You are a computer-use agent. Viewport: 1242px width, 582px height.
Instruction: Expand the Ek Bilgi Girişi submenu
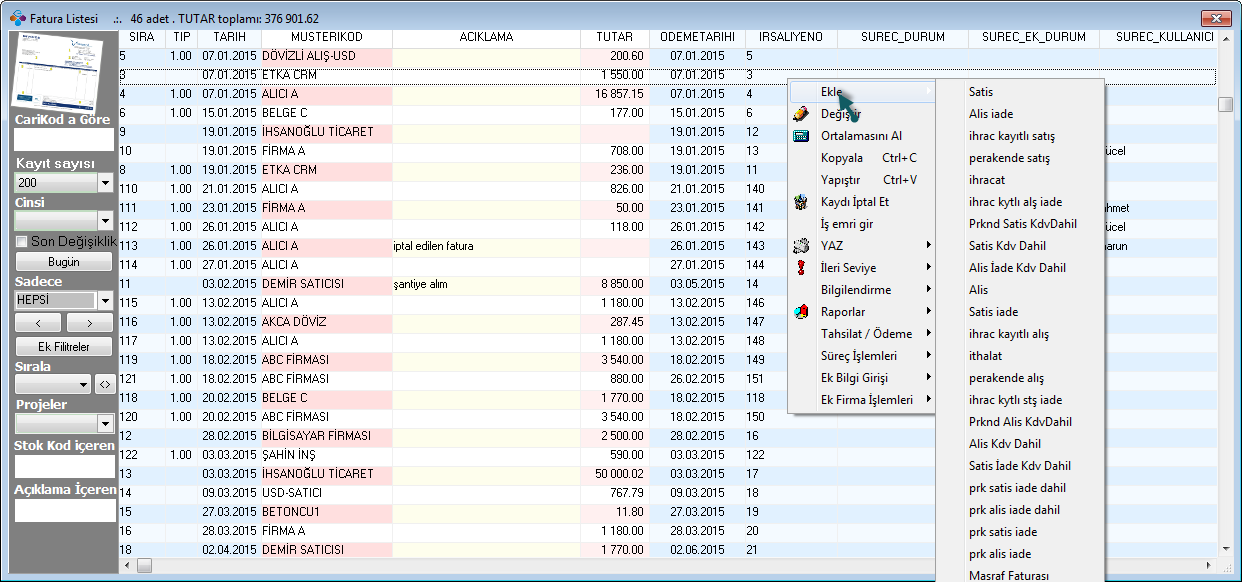[862, 378]
